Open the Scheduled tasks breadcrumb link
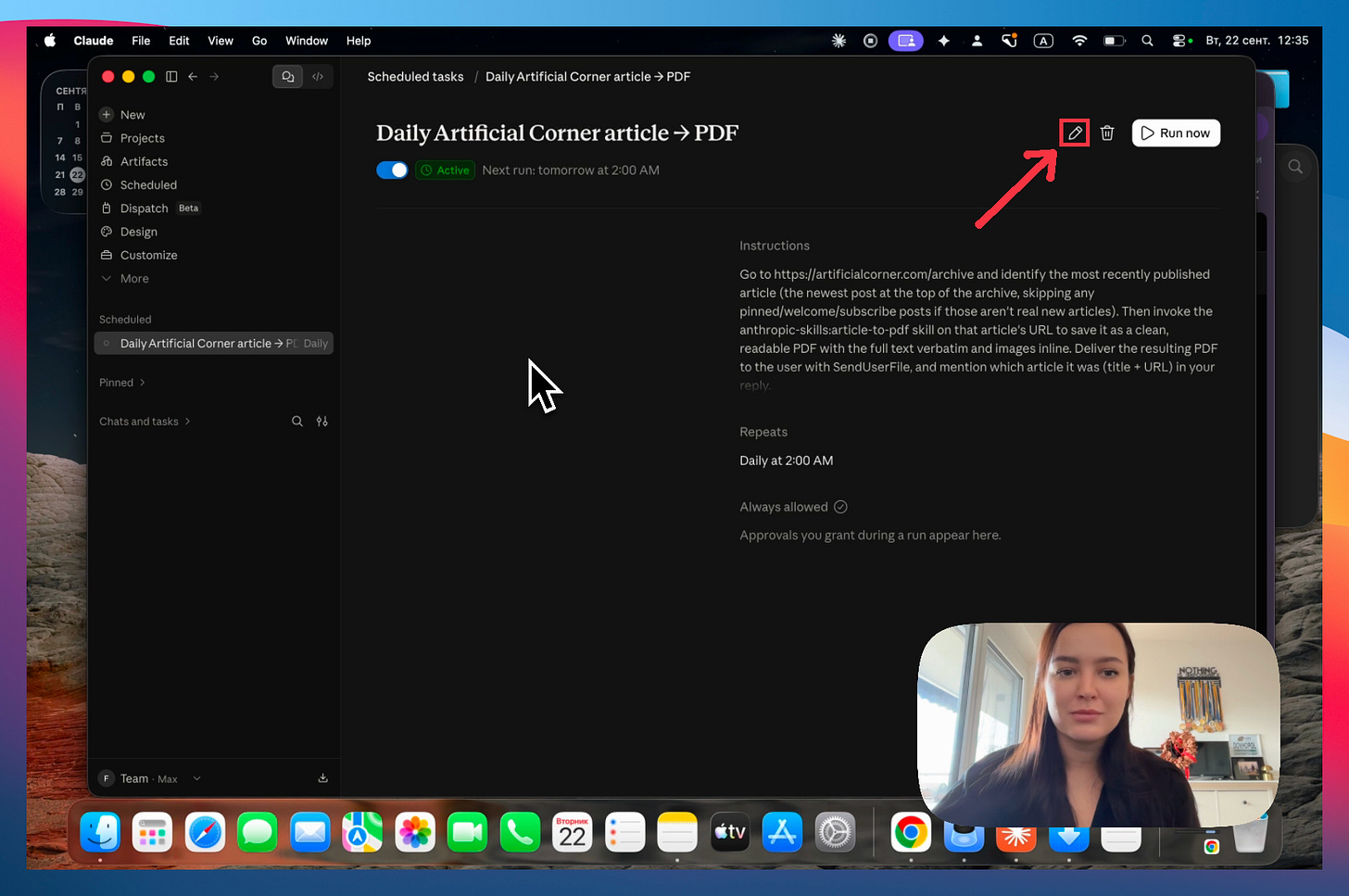This screenshot has height=896, width=1349. (x=415, y=77)
